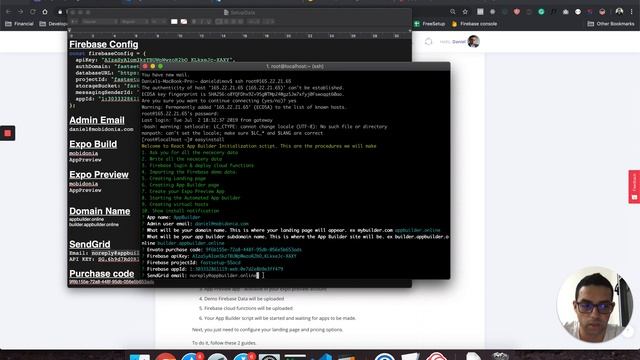Go forward in the Chrome browser
The width and height of the screenshot is (640, 360).
20,12
